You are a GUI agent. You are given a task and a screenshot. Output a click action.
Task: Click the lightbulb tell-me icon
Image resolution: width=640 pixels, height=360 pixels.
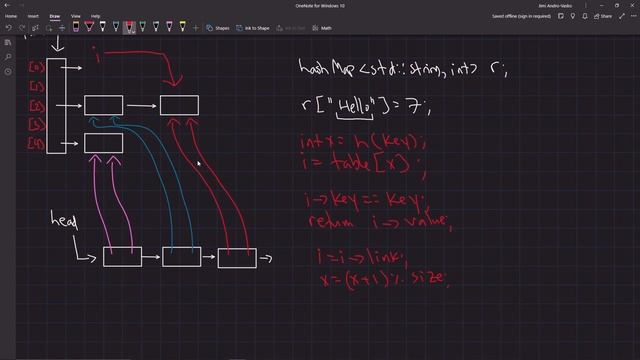click(x=573, y=16)
